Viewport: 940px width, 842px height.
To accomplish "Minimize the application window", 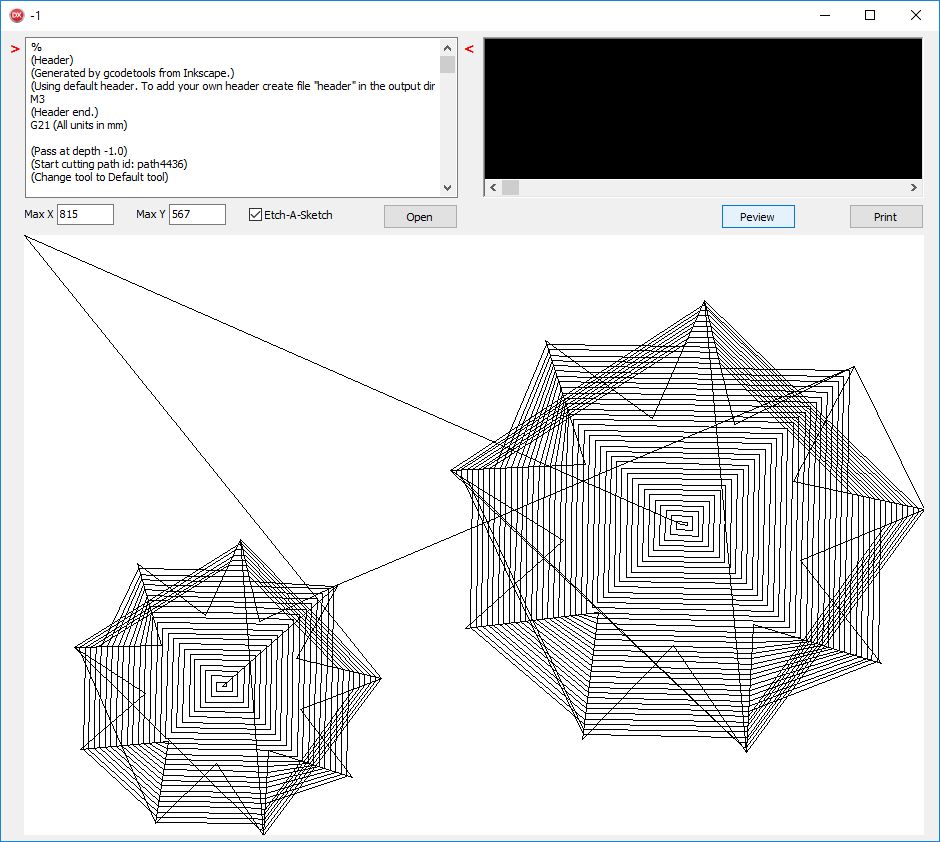I will pyautogui.click(x=824, y=15).
